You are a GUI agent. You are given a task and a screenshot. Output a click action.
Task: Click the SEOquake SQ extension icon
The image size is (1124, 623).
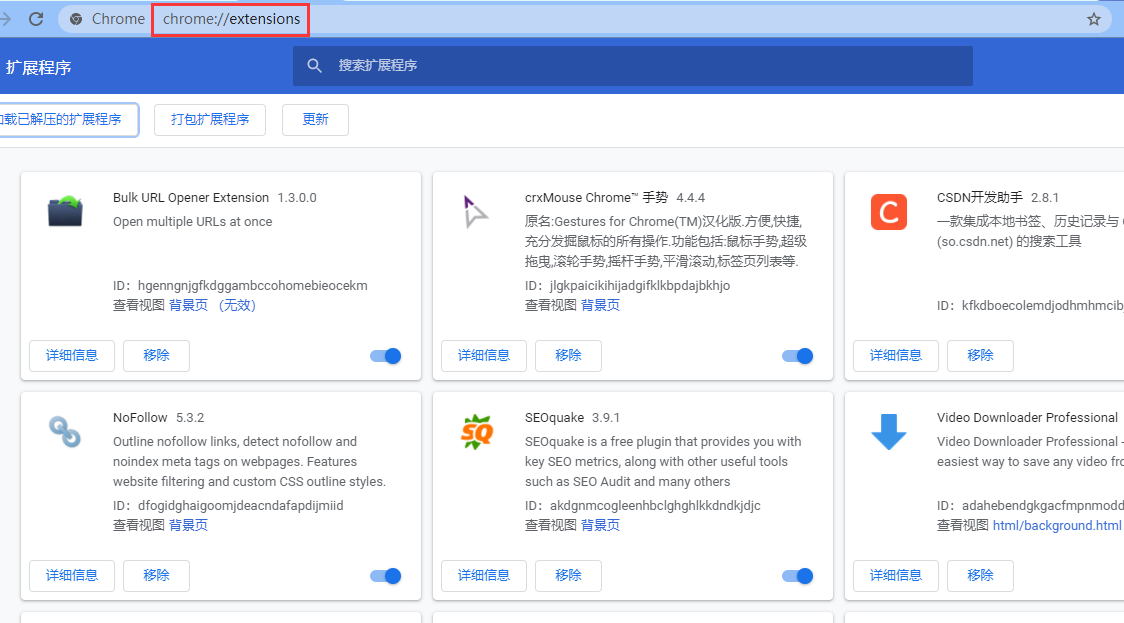[x=476, y=431]
